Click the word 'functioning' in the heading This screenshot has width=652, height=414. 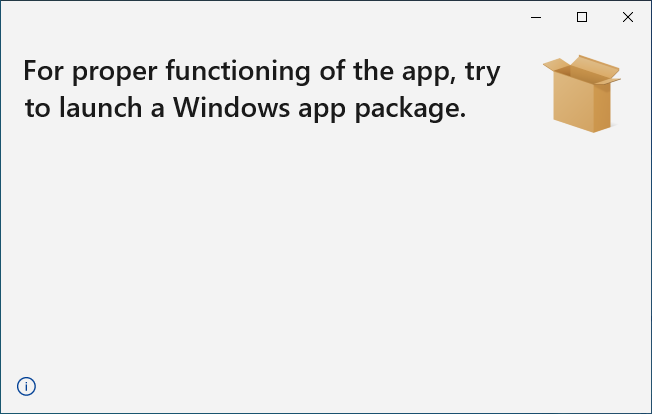point(238,71)
